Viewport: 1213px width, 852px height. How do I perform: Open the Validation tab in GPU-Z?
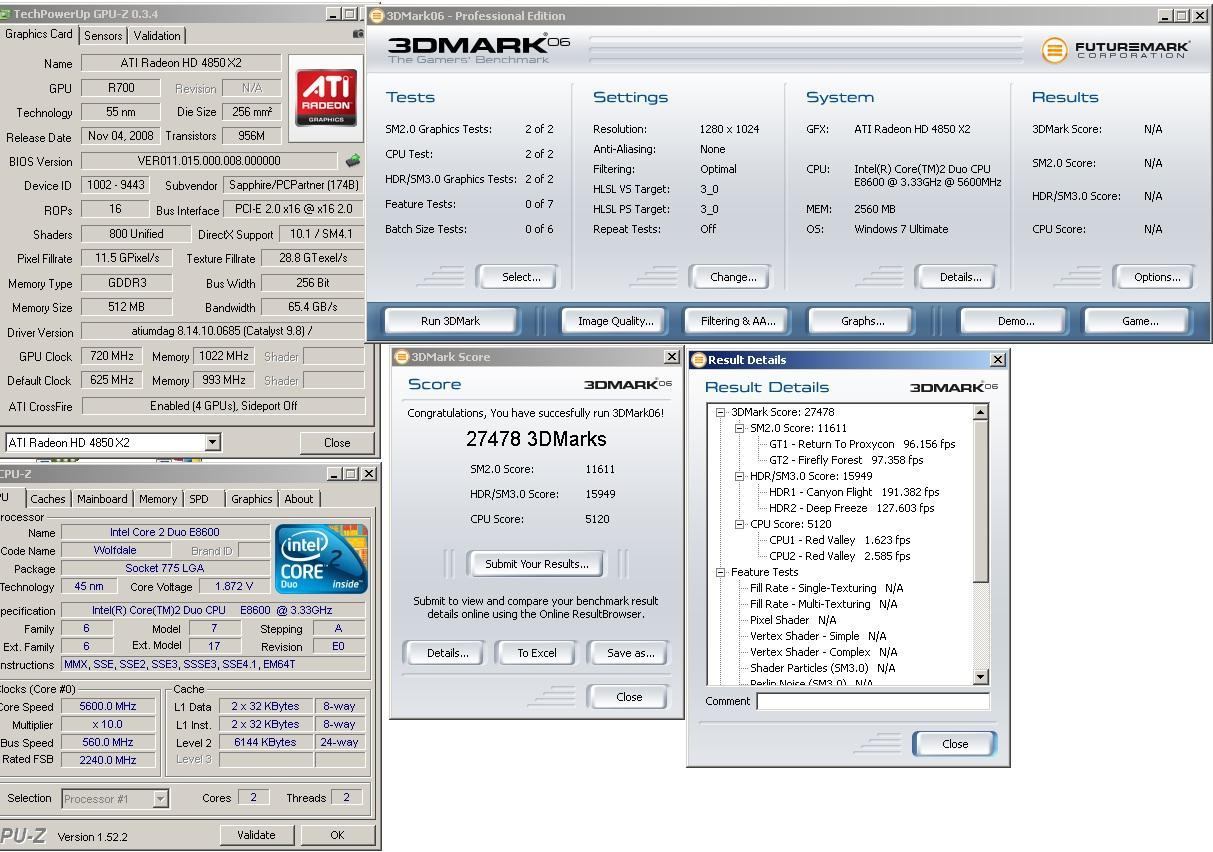coord(157,36)
